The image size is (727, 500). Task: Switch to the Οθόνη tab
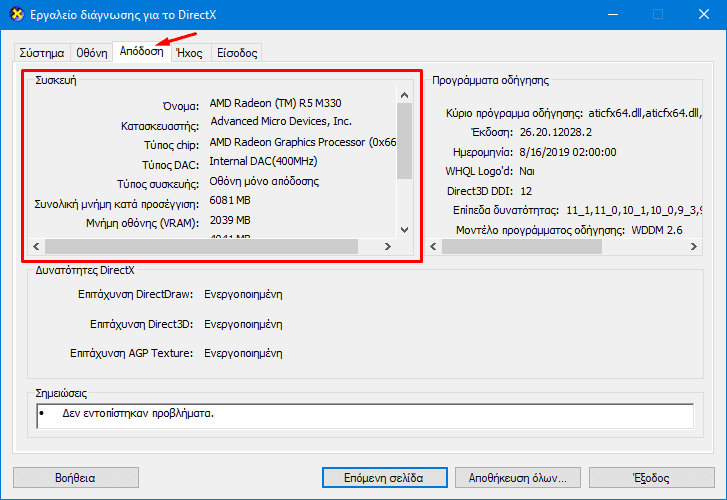click(92, 53)
